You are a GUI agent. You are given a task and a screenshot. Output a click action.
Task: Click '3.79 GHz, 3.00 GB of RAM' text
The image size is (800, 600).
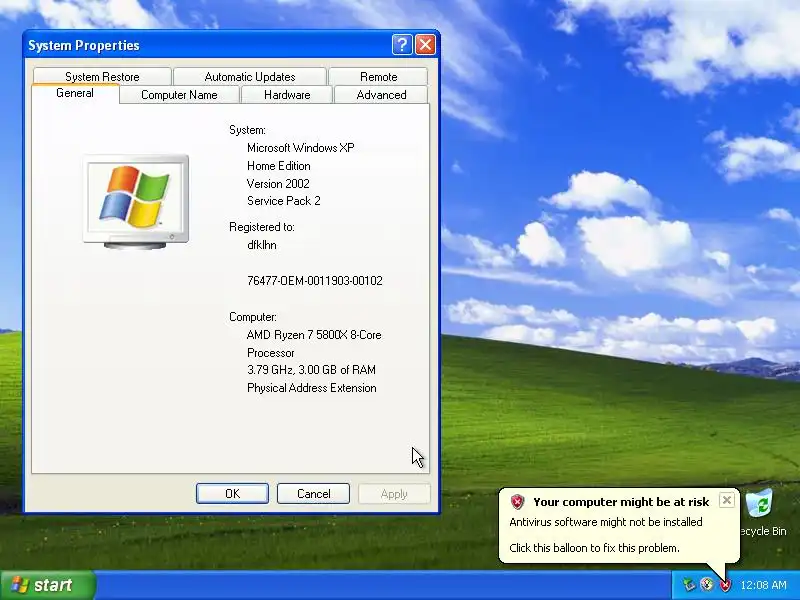coord(311,370)
